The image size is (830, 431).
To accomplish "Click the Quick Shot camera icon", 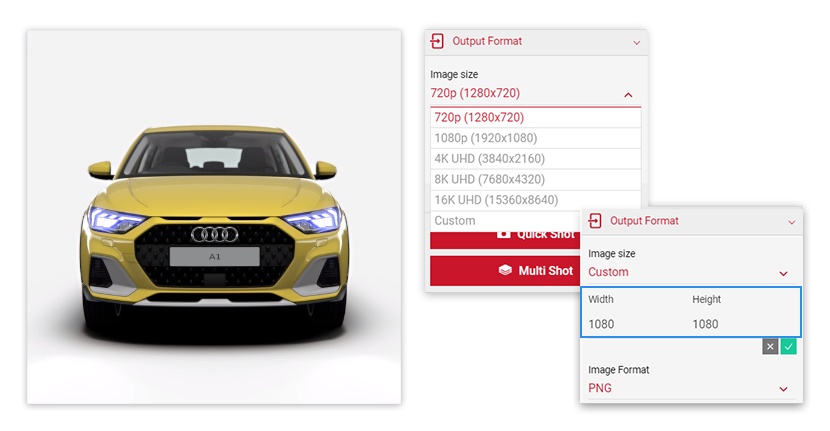I will click(x=504, y=234).
